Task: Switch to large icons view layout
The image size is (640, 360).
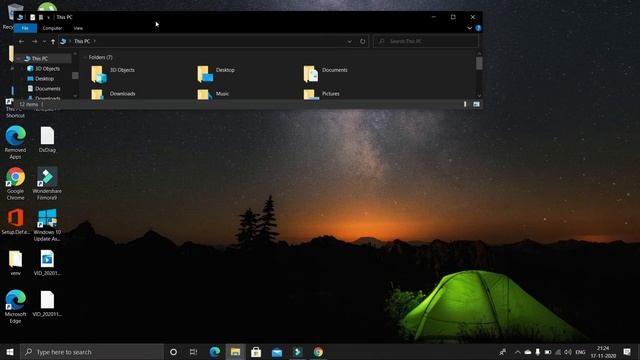Action: (x=476, y=104)
